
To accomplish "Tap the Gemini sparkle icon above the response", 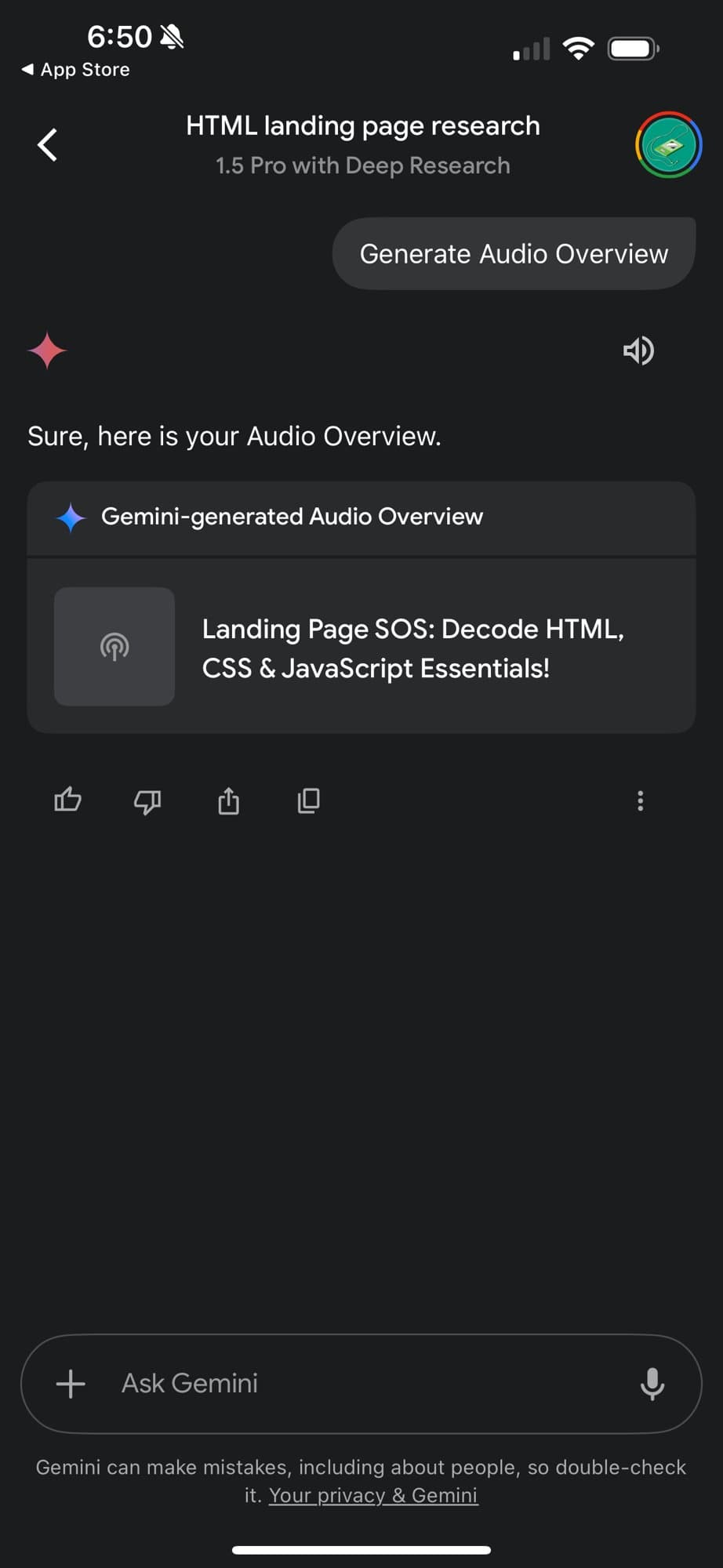I will [46, 350].
